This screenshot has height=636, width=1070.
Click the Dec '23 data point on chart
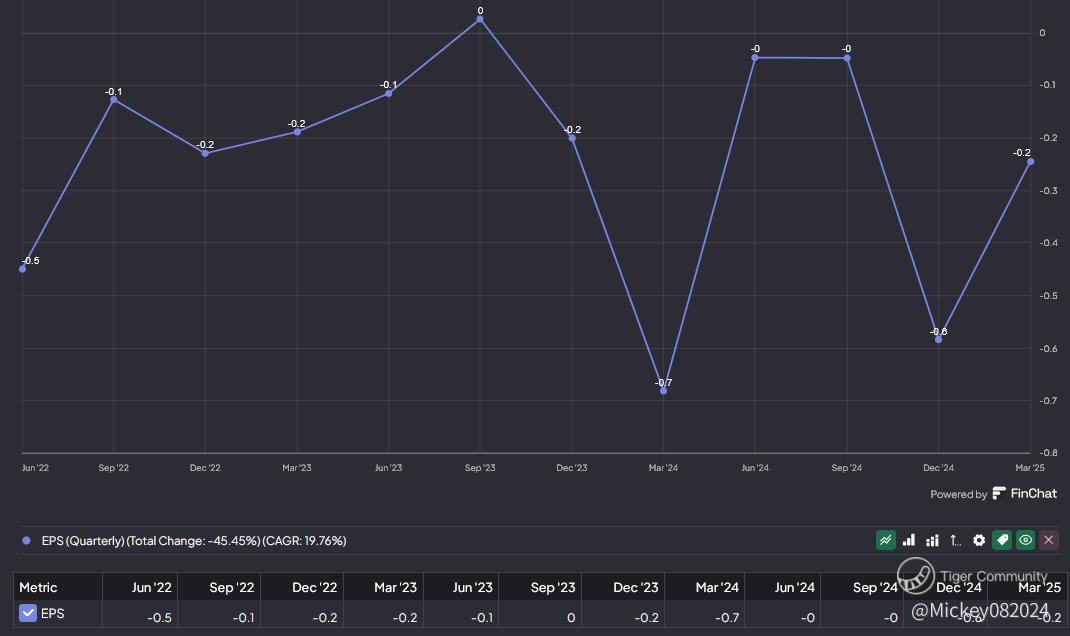[572, 139]
